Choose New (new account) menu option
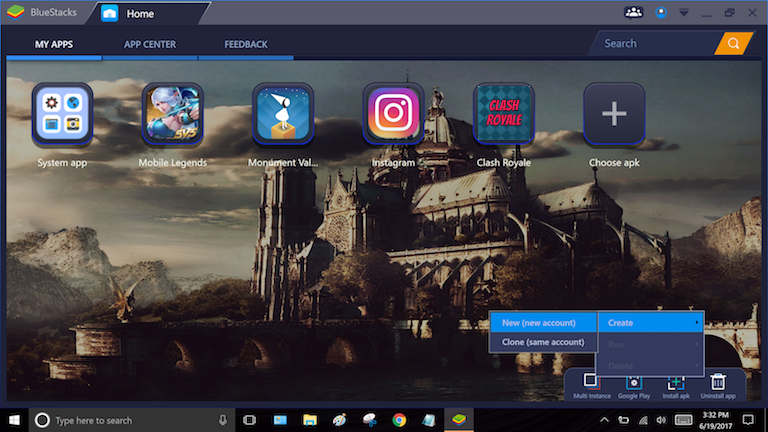Image resolution: width=768 pixels, height=432 pixels. [543, 323]
